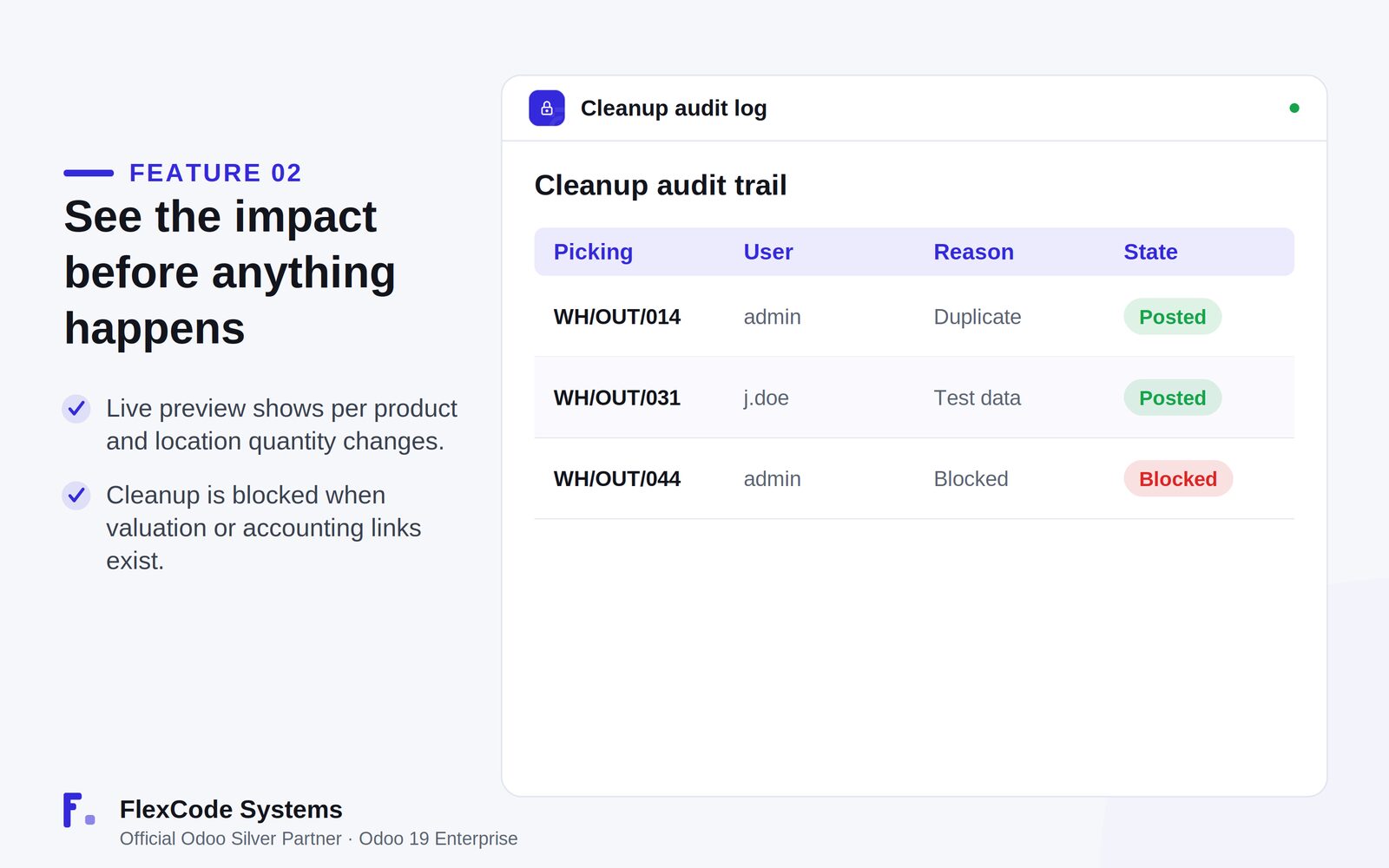Click user admin in the WH/OUT/044 row

pos(772,478)
